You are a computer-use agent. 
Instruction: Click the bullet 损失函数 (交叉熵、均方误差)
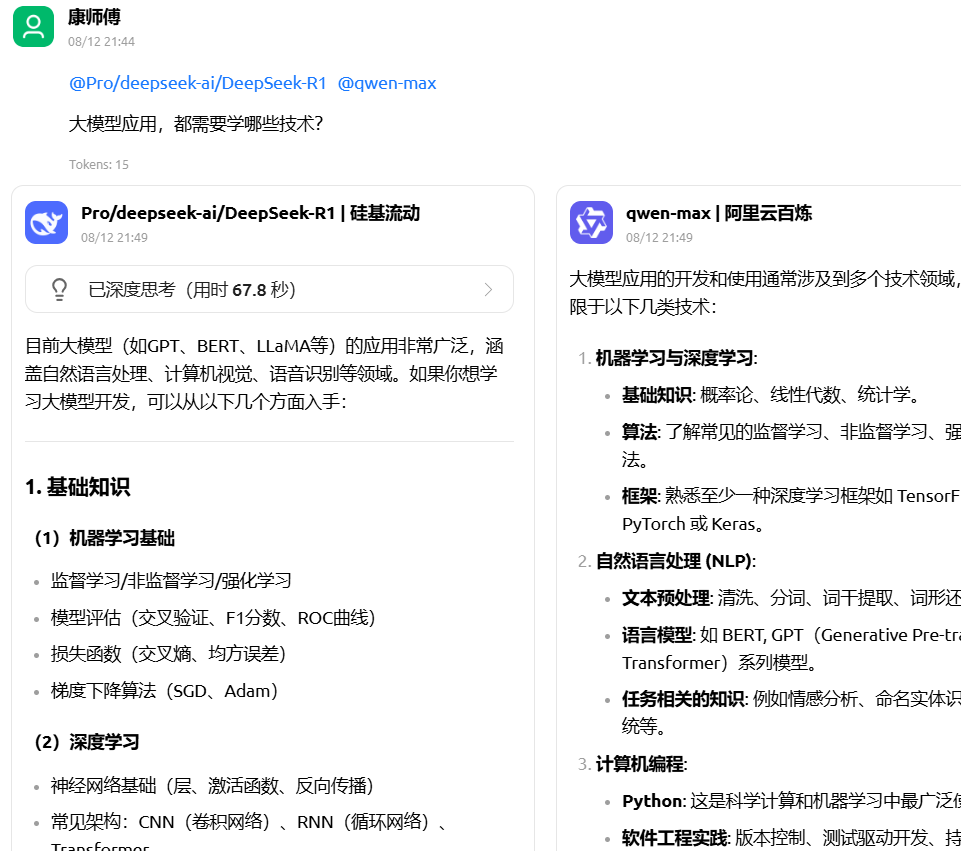coord(168,654)
